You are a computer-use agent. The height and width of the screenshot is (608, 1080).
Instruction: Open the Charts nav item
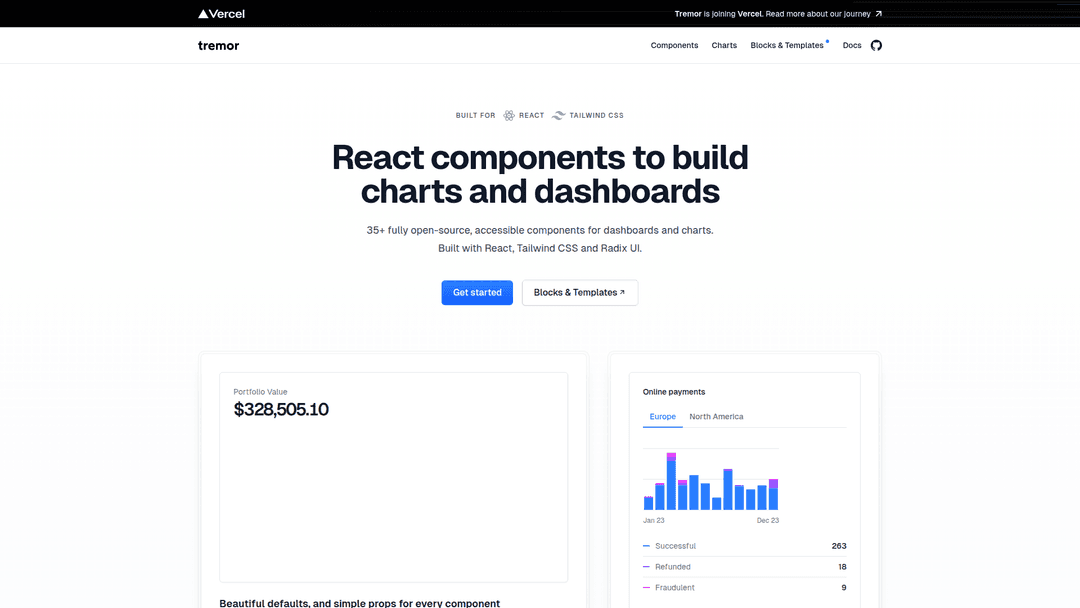[724, 45]
